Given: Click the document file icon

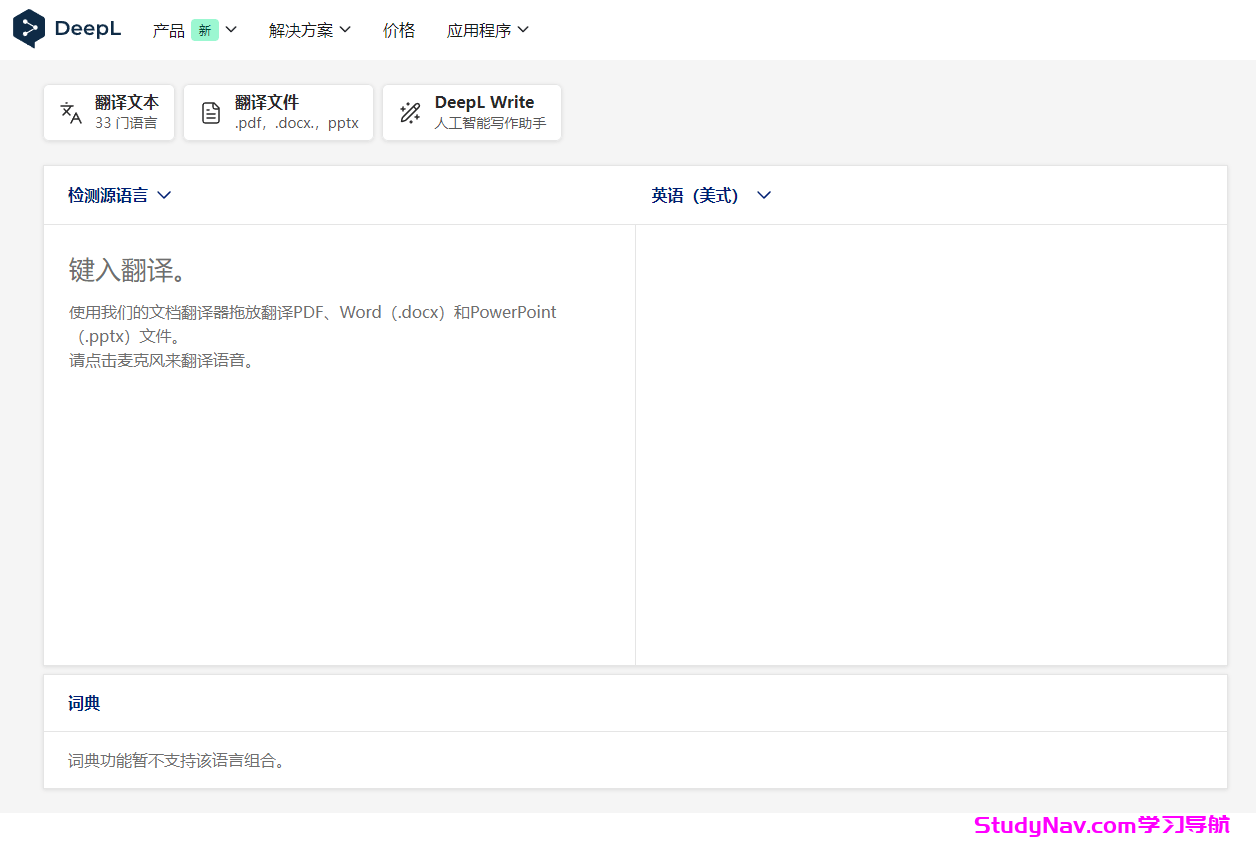Looking at the screenshot, I should click(211, 112).
